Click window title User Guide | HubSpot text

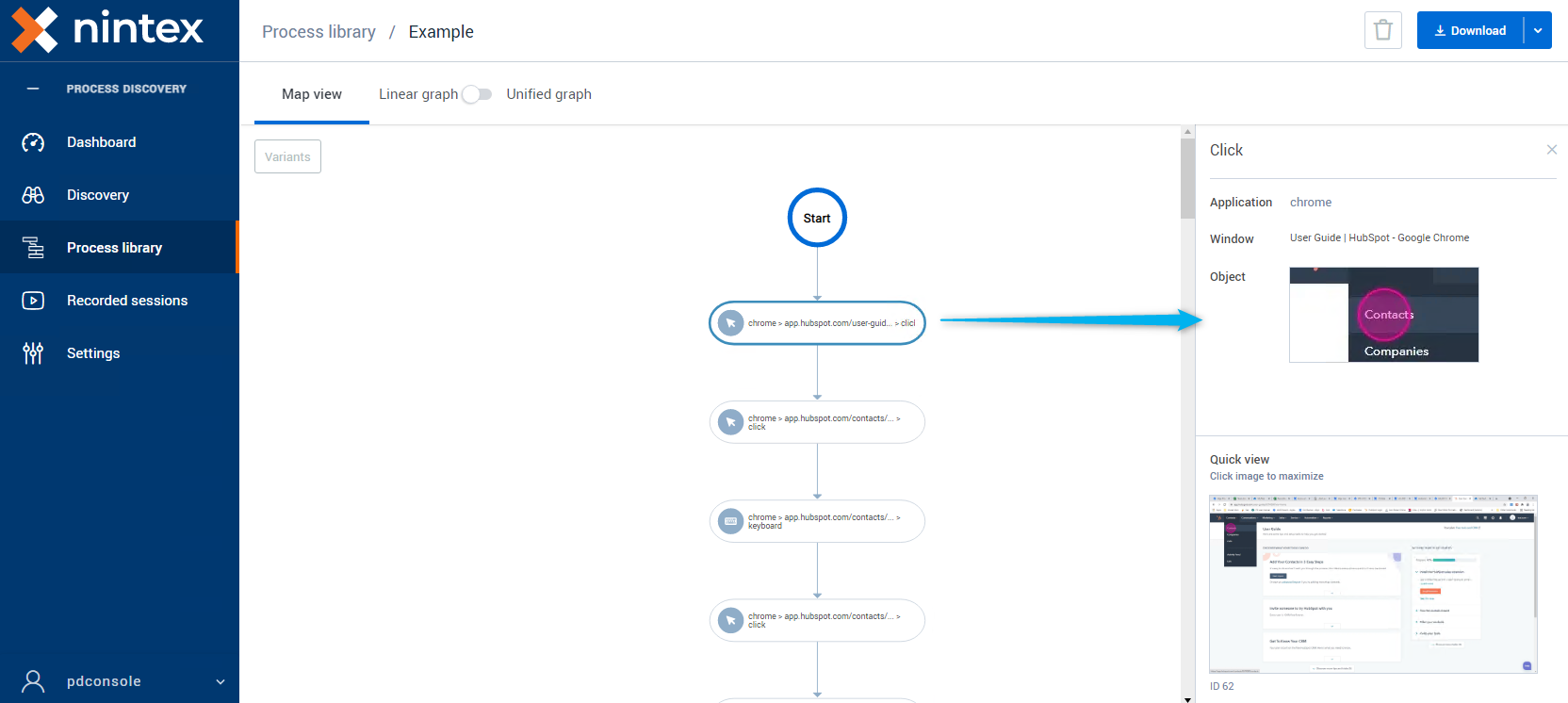pyautogui.click(x=1380, y=238)
